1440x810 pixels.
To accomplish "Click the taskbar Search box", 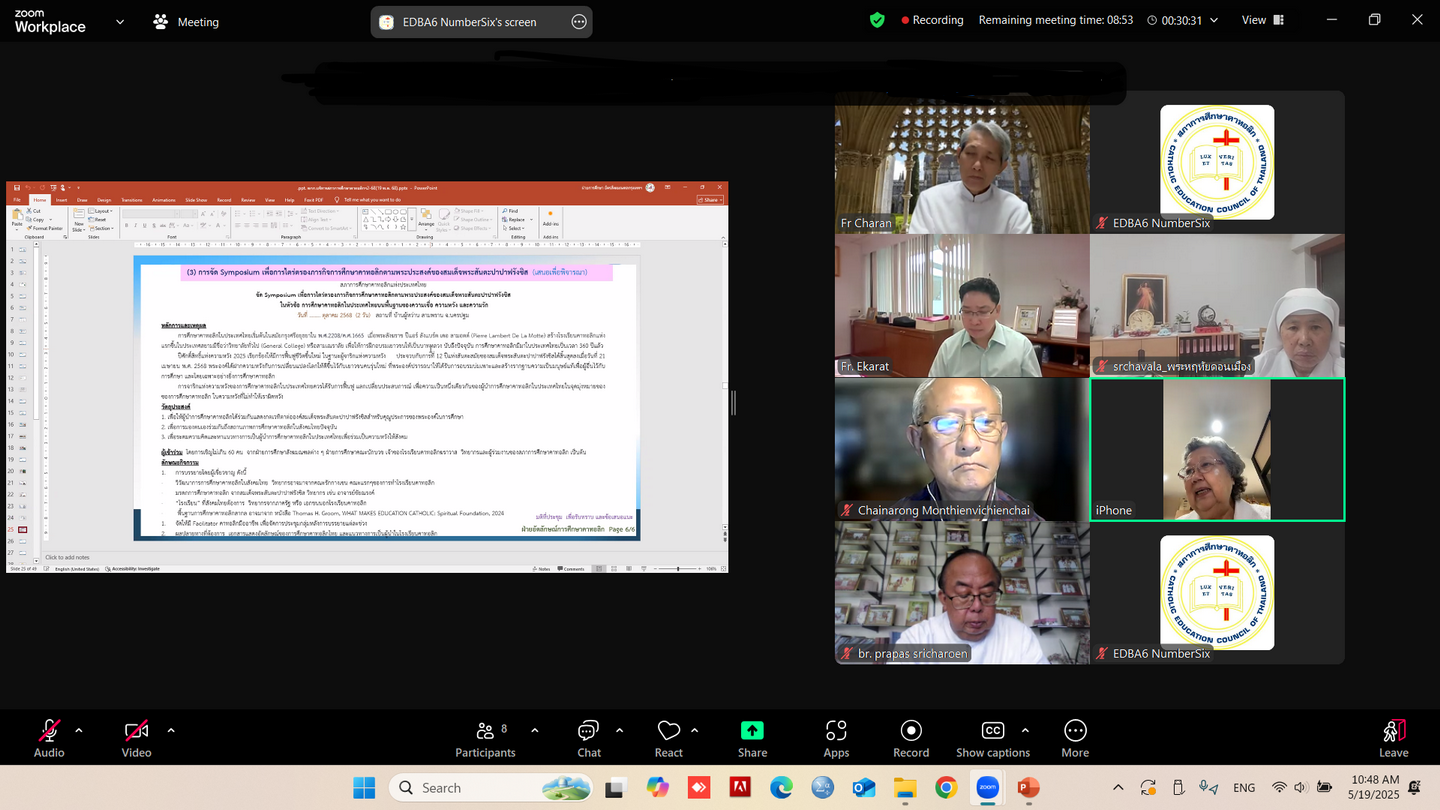I will (x=491, y=788).
